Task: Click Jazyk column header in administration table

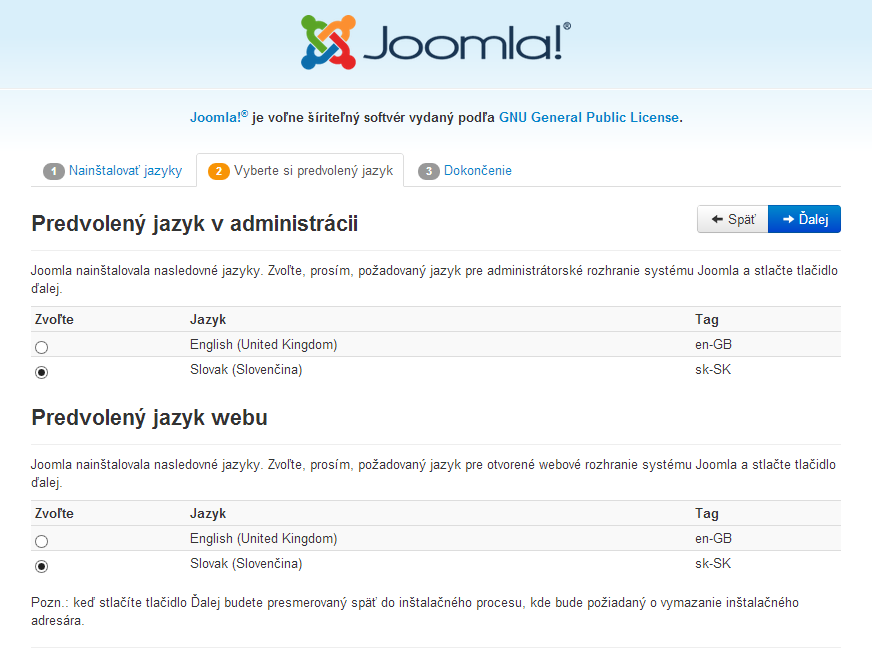Action: point(208,320)
